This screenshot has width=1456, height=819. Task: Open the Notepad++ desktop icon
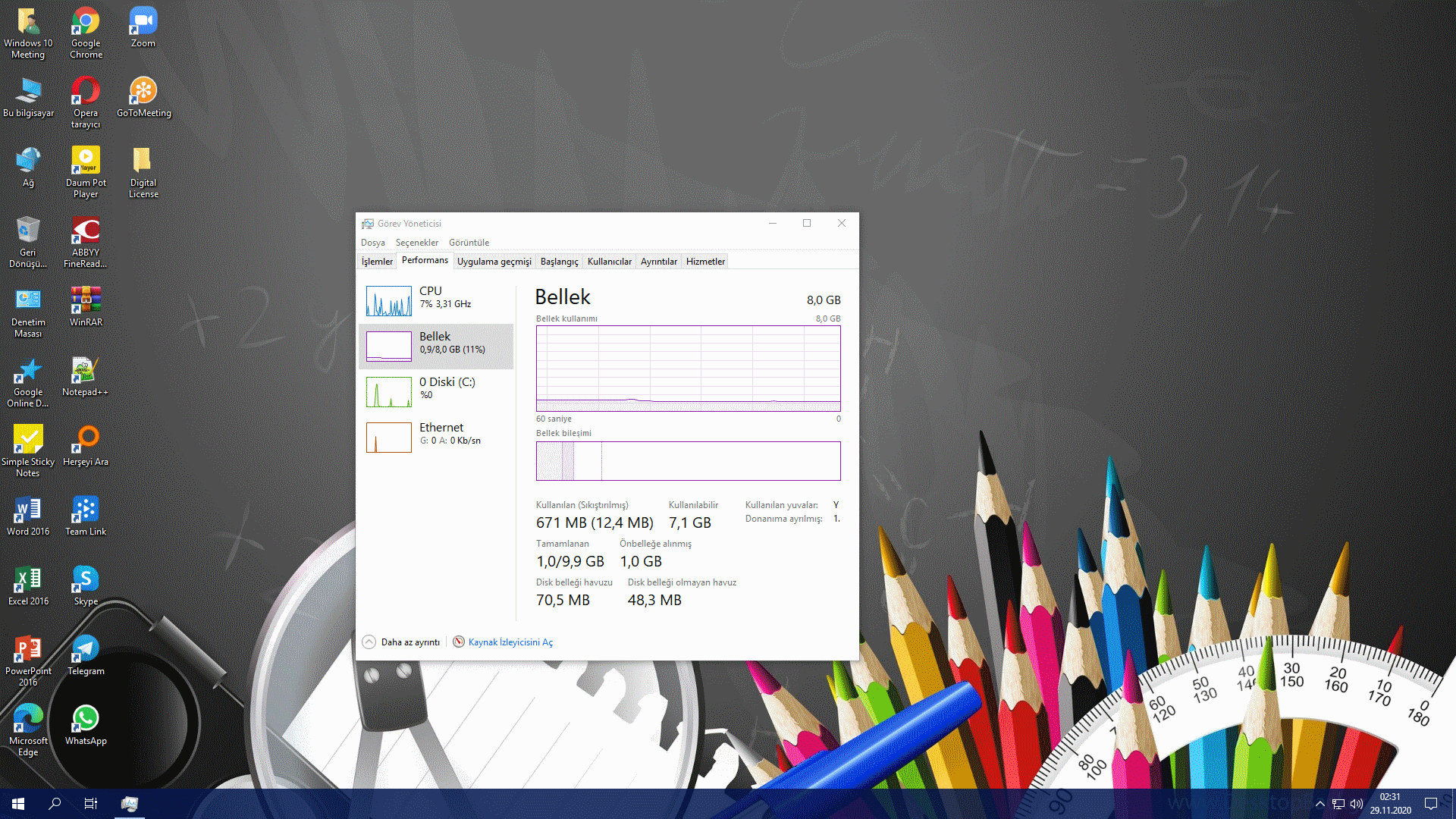click(x=86, y=376)
